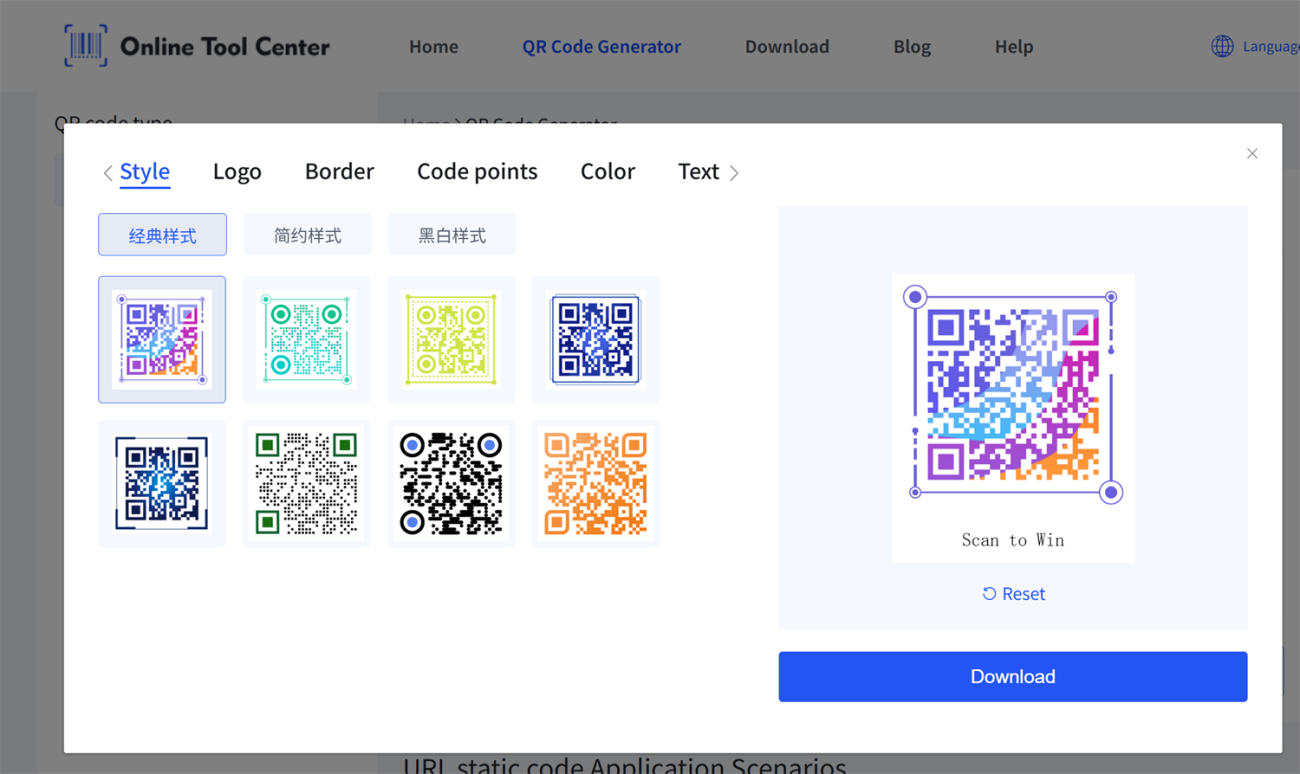Screen dimensions: 1300x774
Task: Go to the Color tab
Action: (x=607, y=172)
